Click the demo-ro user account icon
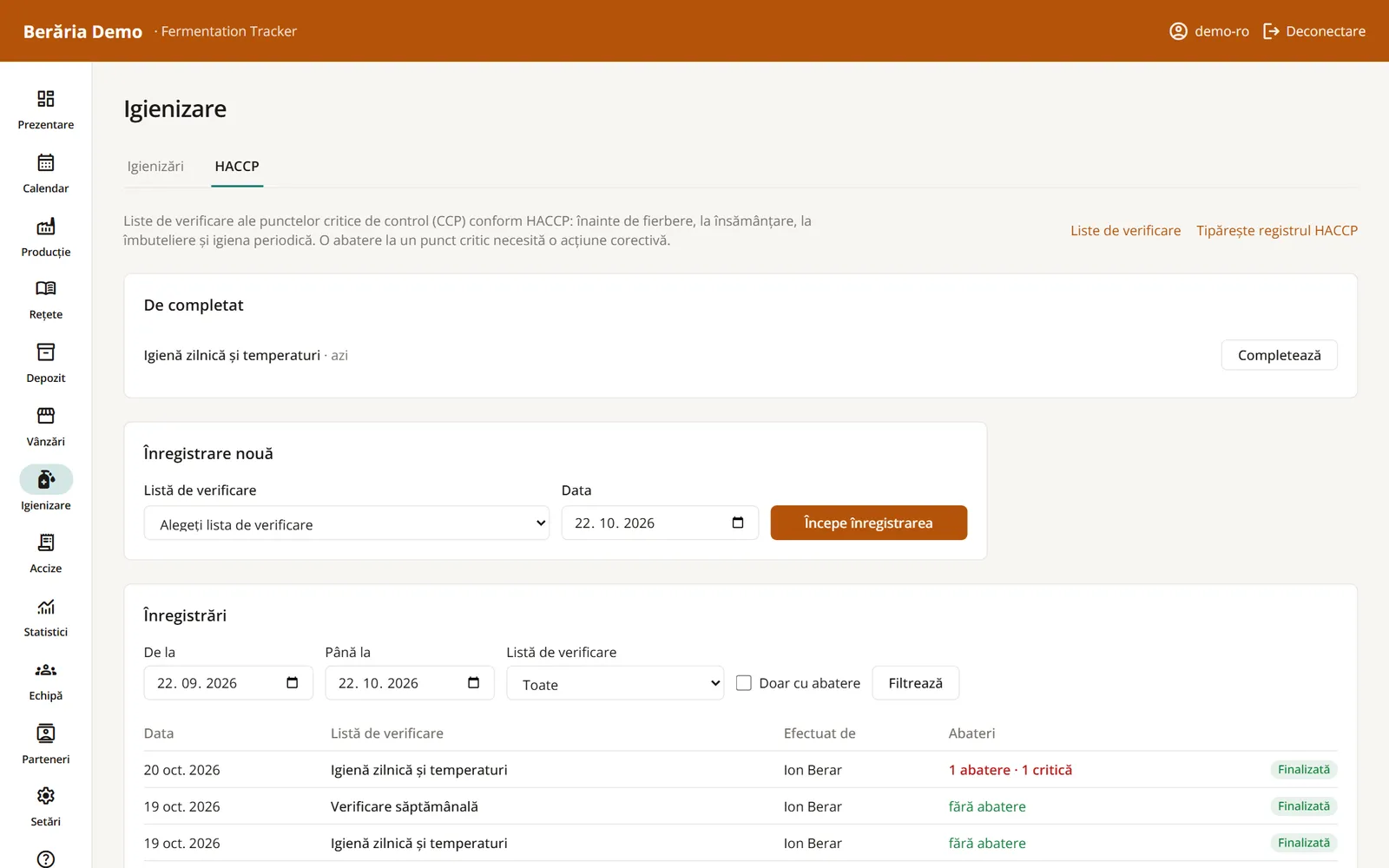Screen dimensions: 1389x868 (1178, 31)
